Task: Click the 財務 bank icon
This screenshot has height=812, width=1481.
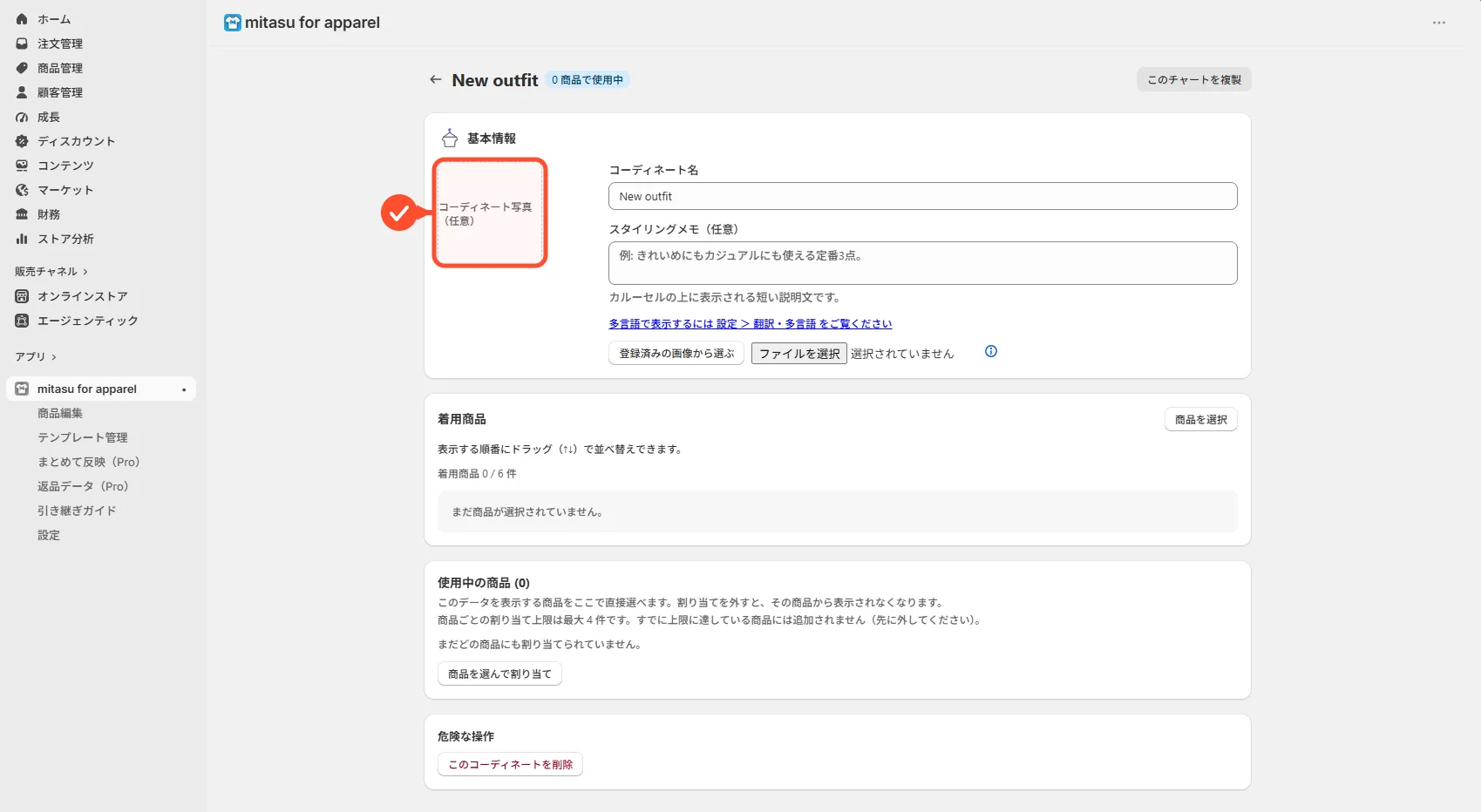Action: tap(22, 214)
